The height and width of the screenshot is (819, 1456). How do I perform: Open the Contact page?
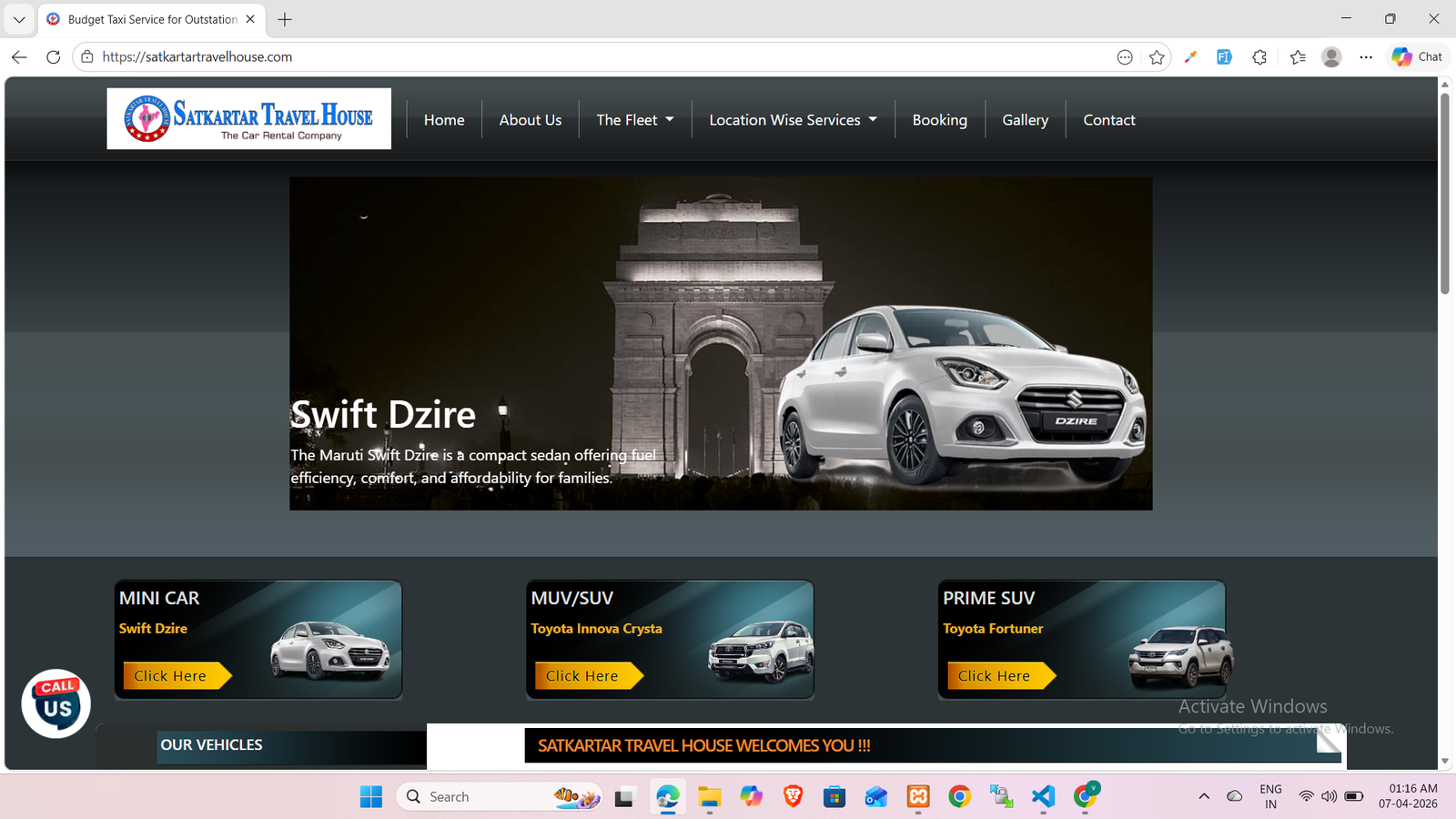(1109, 120)
